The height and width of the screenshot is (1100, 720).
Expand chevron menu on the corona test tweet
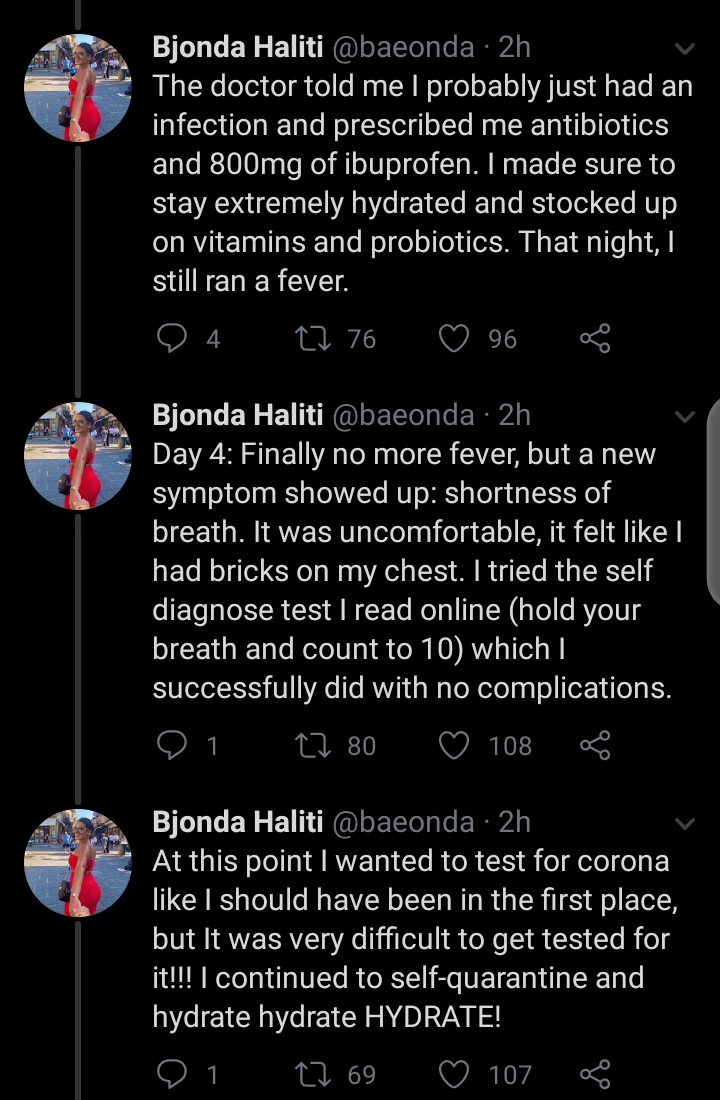pyautogui.click(x=684, y=824)
